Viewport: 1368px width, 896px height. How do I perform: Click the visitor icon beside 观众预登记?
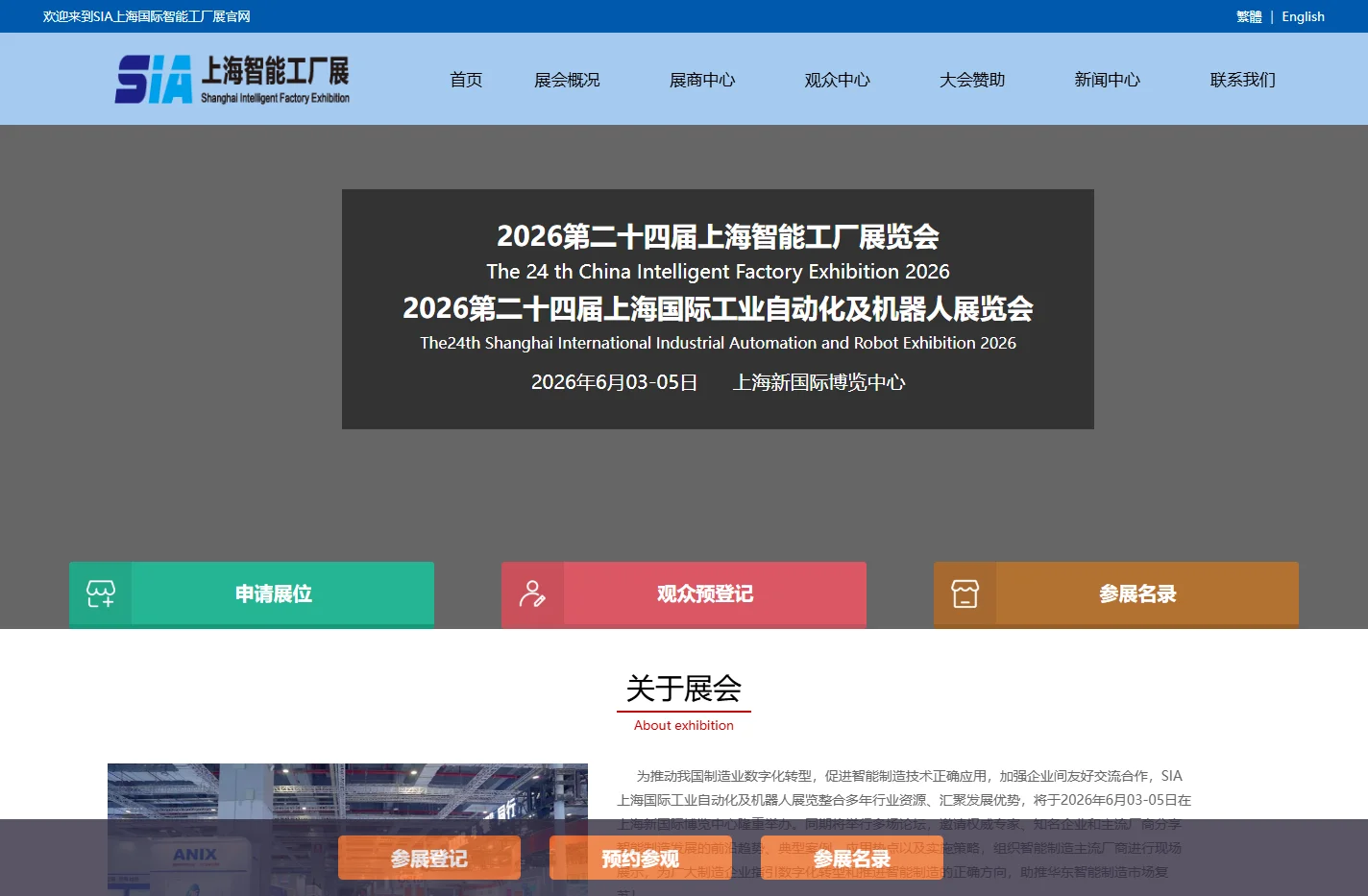[533, 593]
